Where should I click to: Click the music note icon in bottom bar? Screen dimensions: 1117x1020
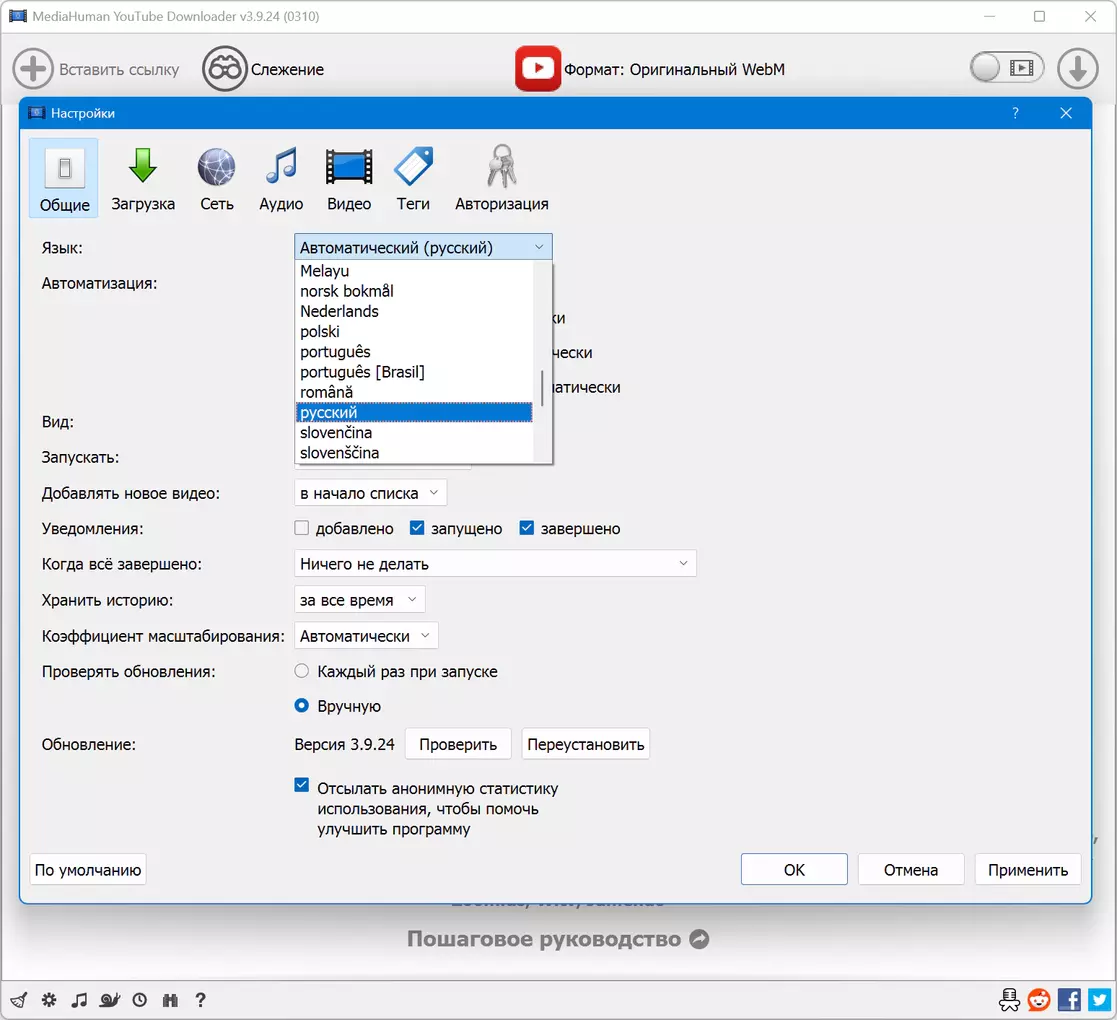[x=79, y=1000]
